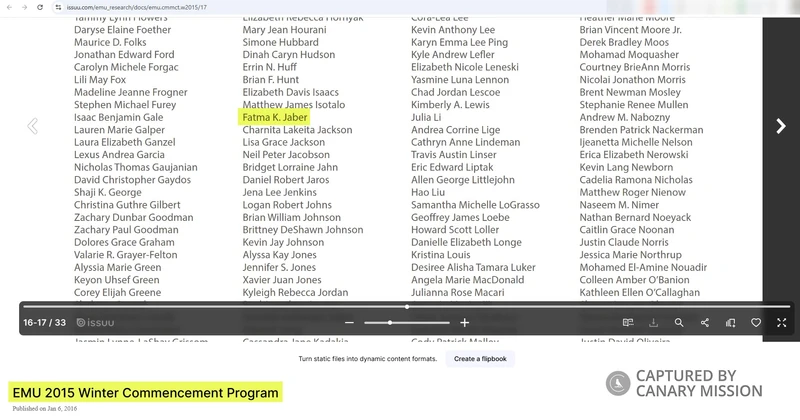800x420 pixels.
Task: Select the name Fatma K. Jaber
Action: click(274, 117)
